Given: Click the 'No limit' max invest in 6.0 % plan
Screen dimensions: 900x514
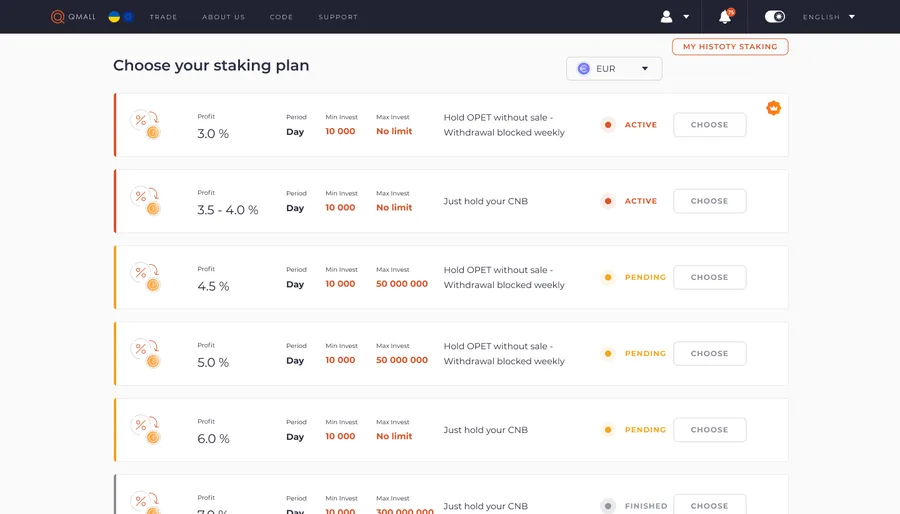Looking at the screenshot, I should (394, 436).
